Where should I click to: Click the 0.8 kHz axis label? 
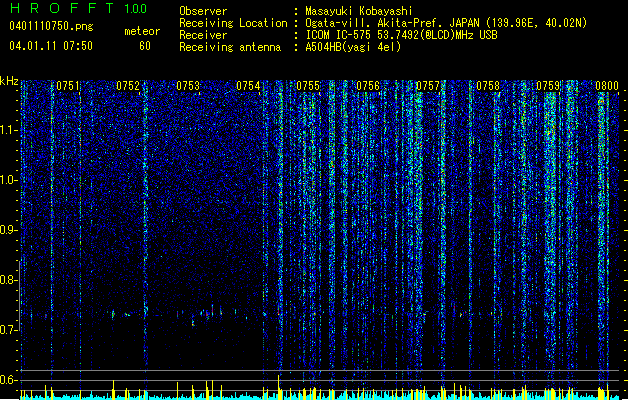8,280
